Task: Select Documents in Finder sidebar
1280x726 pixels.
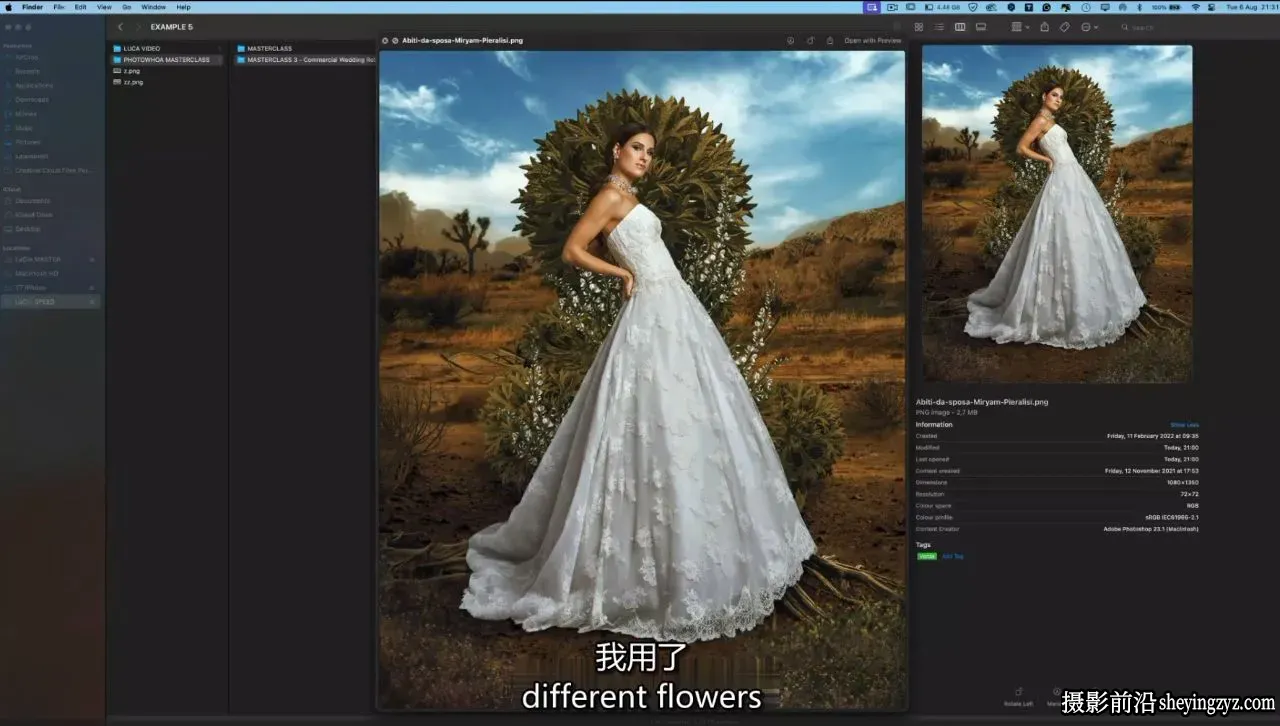Action: point(32,200)
